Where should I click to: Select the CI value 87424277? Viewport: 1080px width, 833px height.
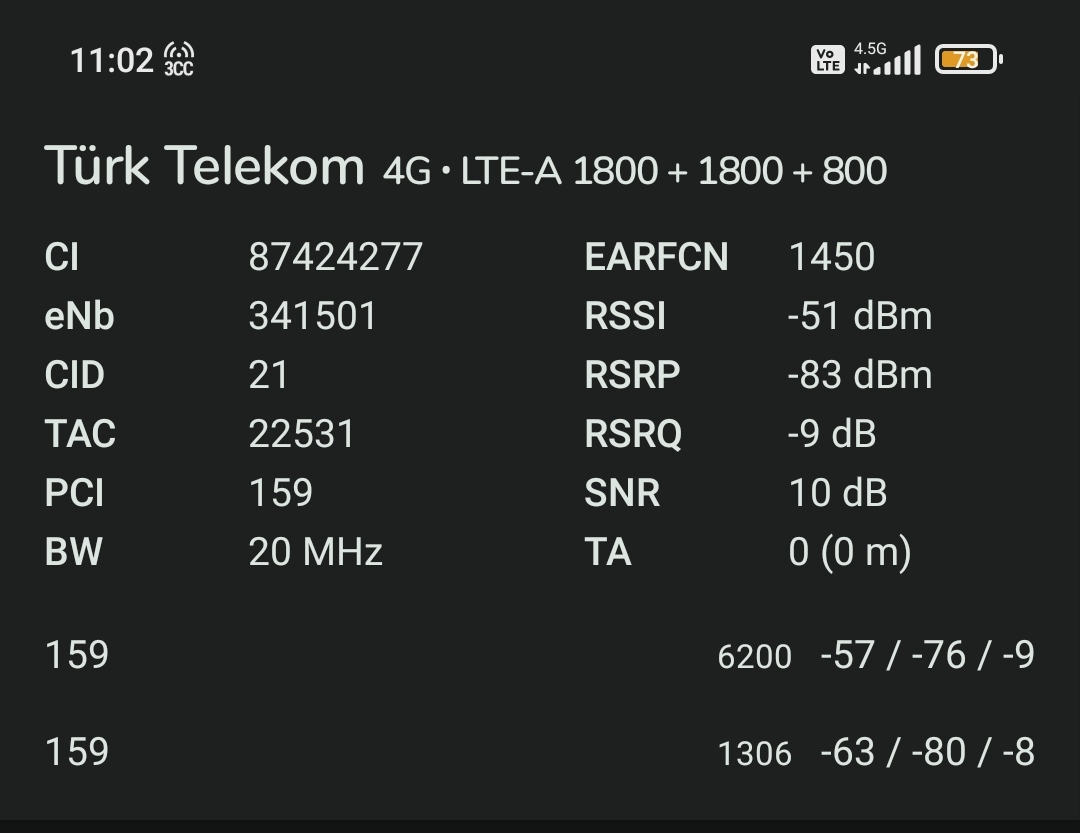[336, 257]
